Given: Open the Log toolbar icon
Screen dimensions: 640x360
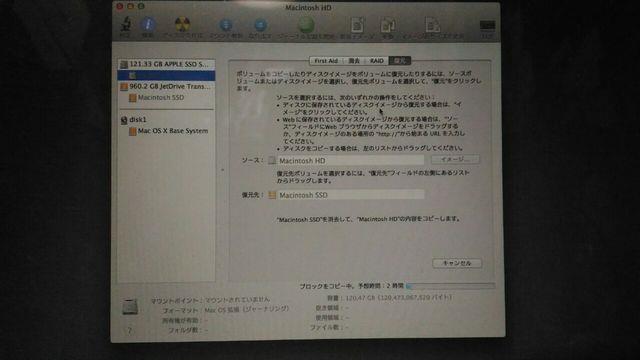Looking at the screenshot, I should click(x=487, y=25).
